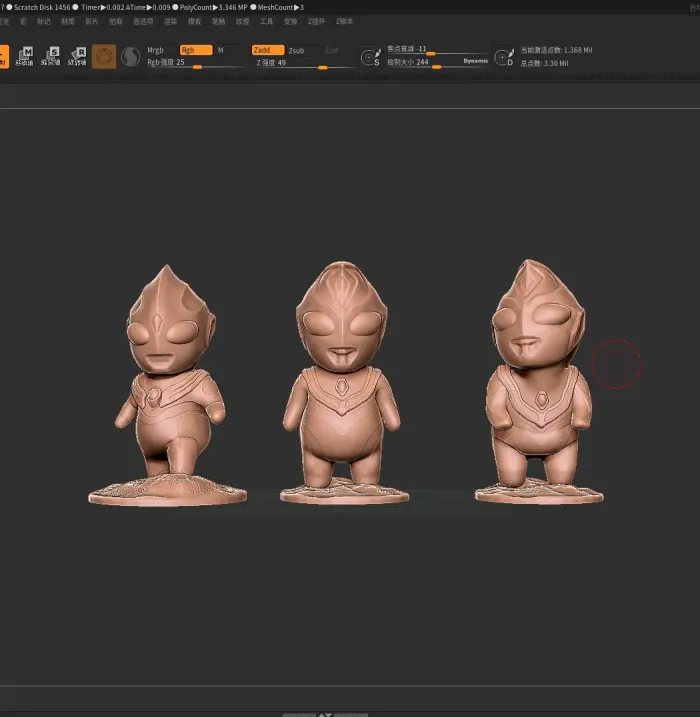Toggle the Zadd sculpt mode
The height and width of the screenshot is (717, 700).
[268, 50]
